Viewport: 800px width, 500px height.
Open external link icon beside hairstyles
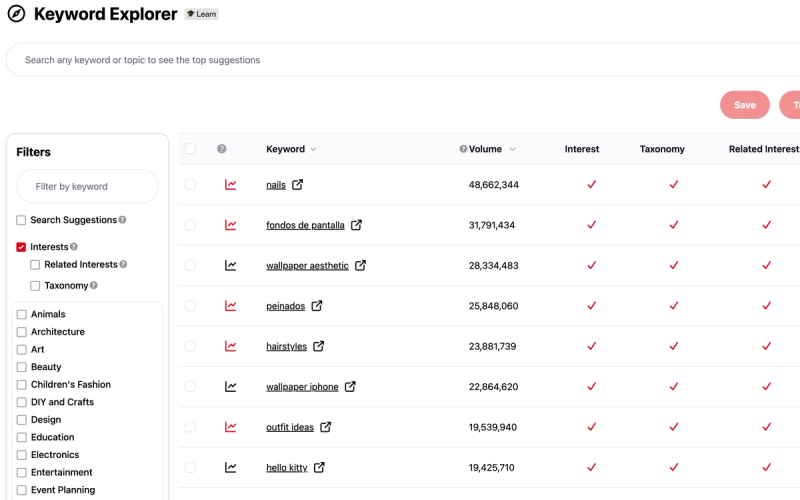(x=318, y=346)
